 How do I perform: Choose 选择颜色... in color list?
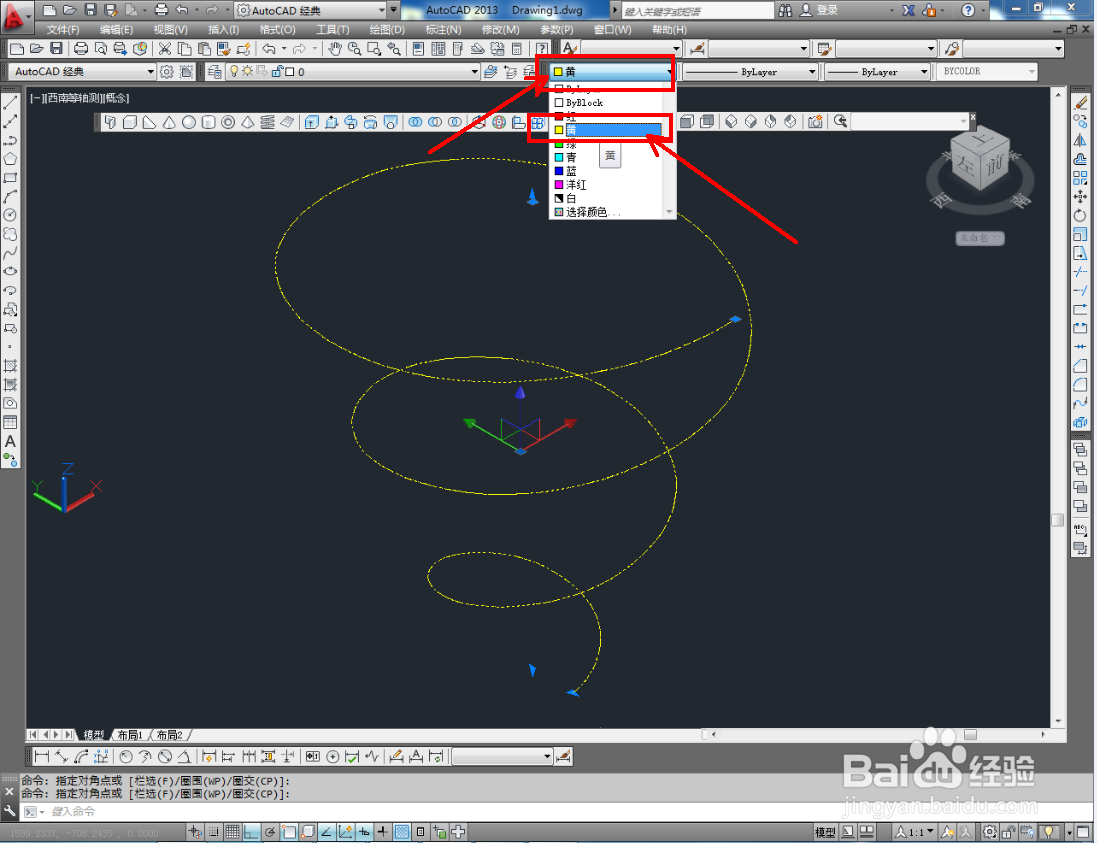point(594,212)
